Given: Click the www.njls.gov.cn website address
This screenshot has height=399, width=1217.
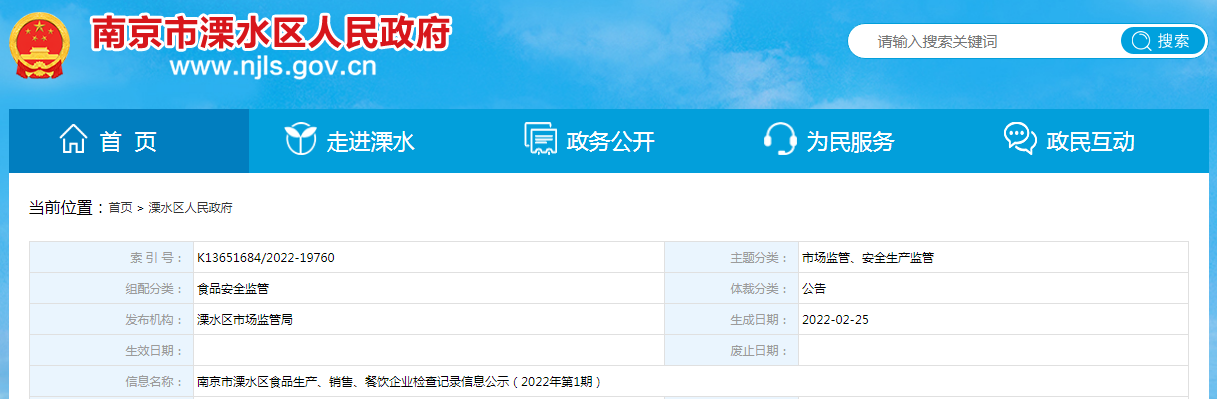Looking at the screenshot, I should 273,68.
